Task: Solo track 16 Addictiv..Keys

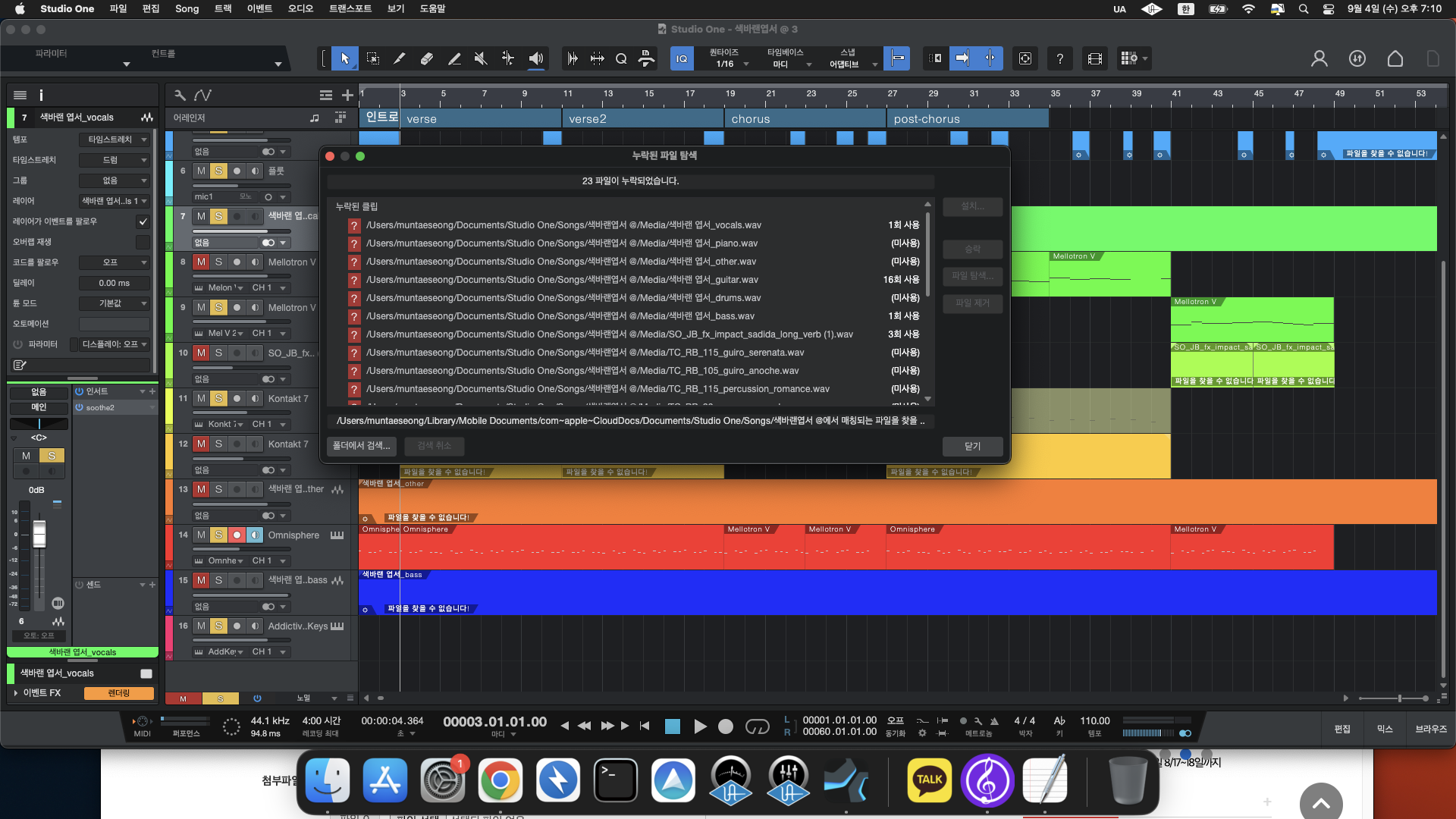Action: tap(218, 626)
